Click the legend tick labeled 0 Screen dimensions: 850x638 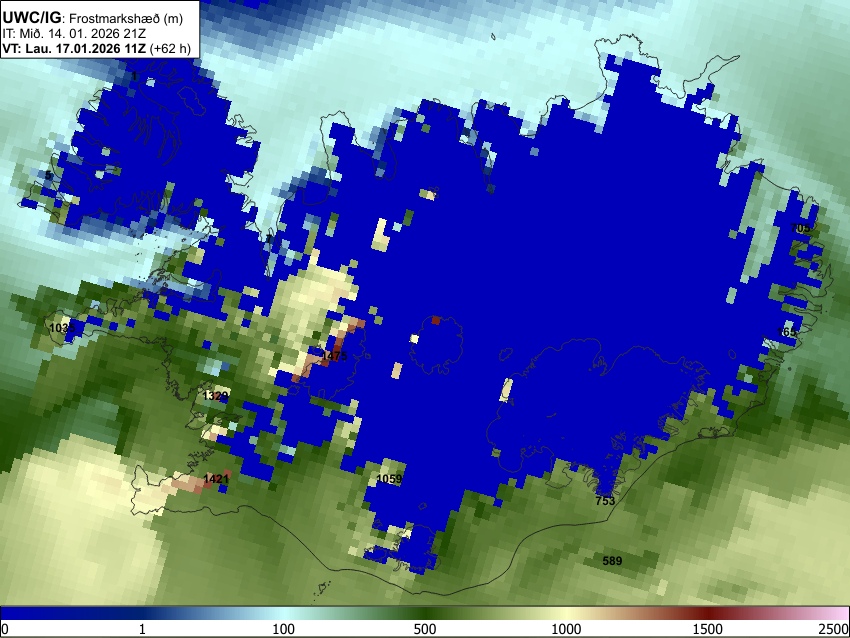click(5, 629)
